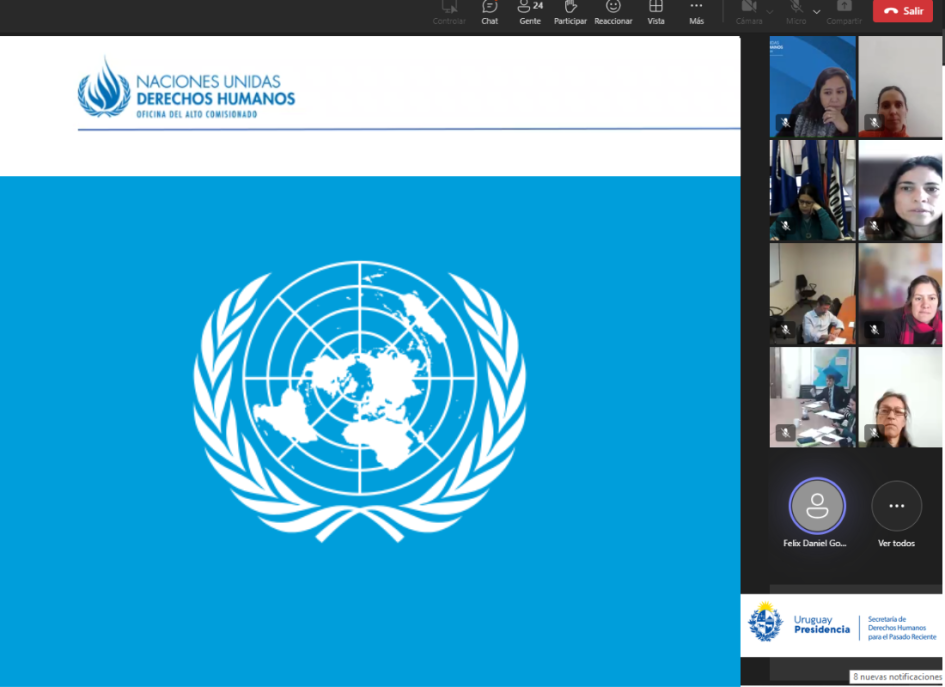Click muted mic icon on man-at-desk video

tap(785, 330)
